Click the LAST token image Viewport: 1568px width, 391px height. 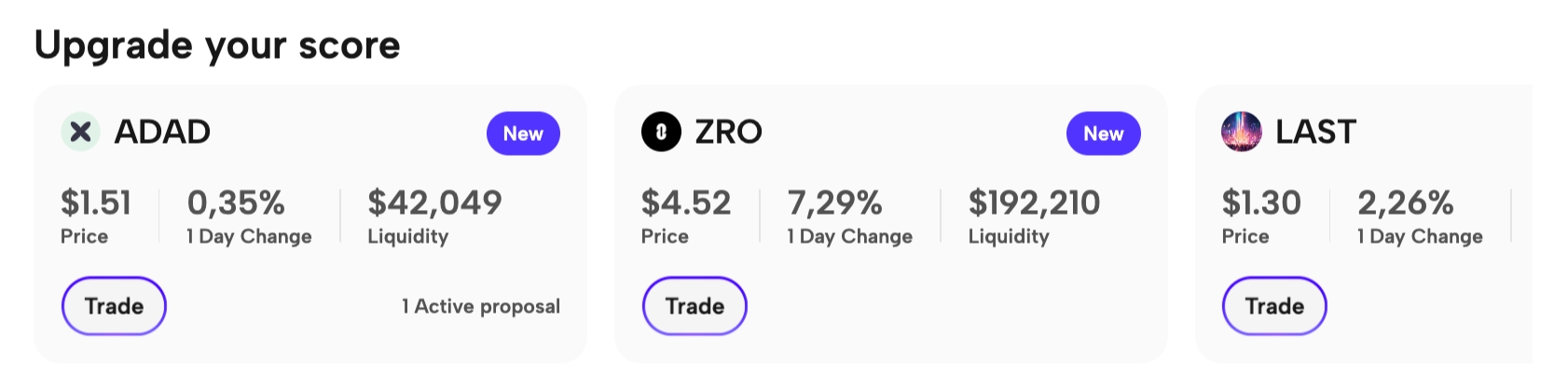click(x=1241, y=132)
